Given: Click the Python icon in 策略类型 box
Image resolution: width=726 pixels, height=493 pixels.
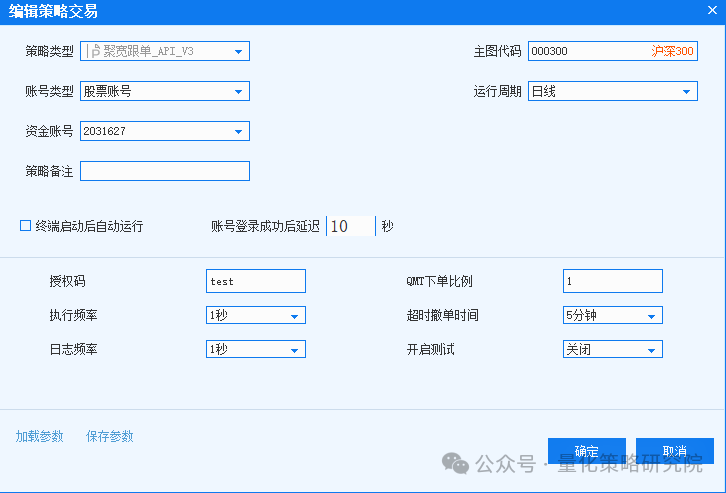Looking at the screenshot, I should (x=95, y=51).
